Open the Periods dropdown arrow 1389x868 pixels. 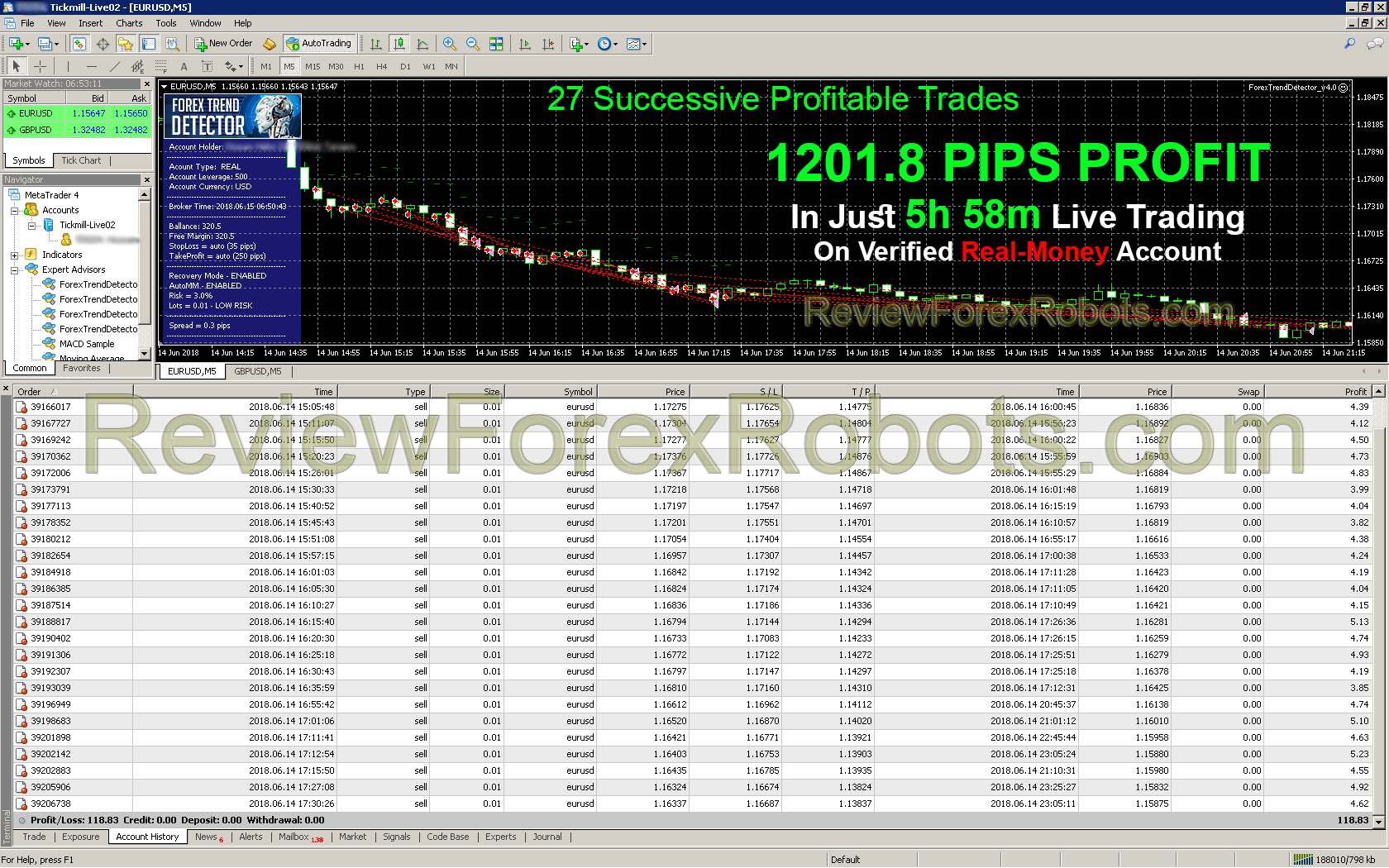click(615, 45)
